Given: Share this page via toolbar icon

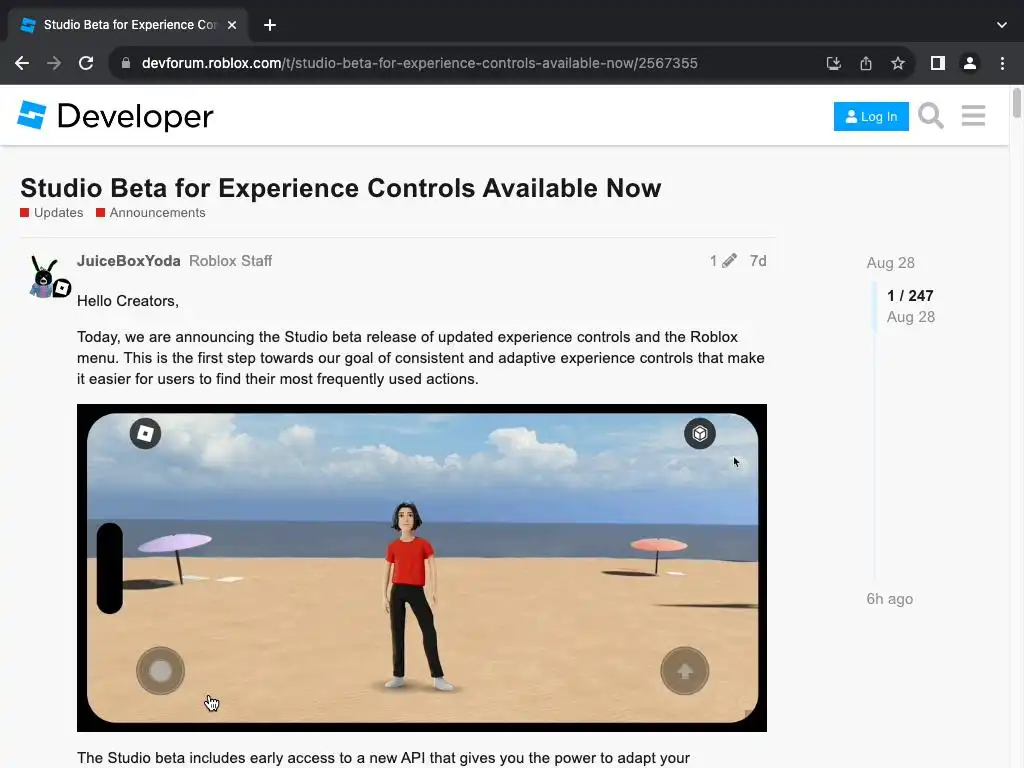Looking at the screenshot, I should tap(866, 63).
